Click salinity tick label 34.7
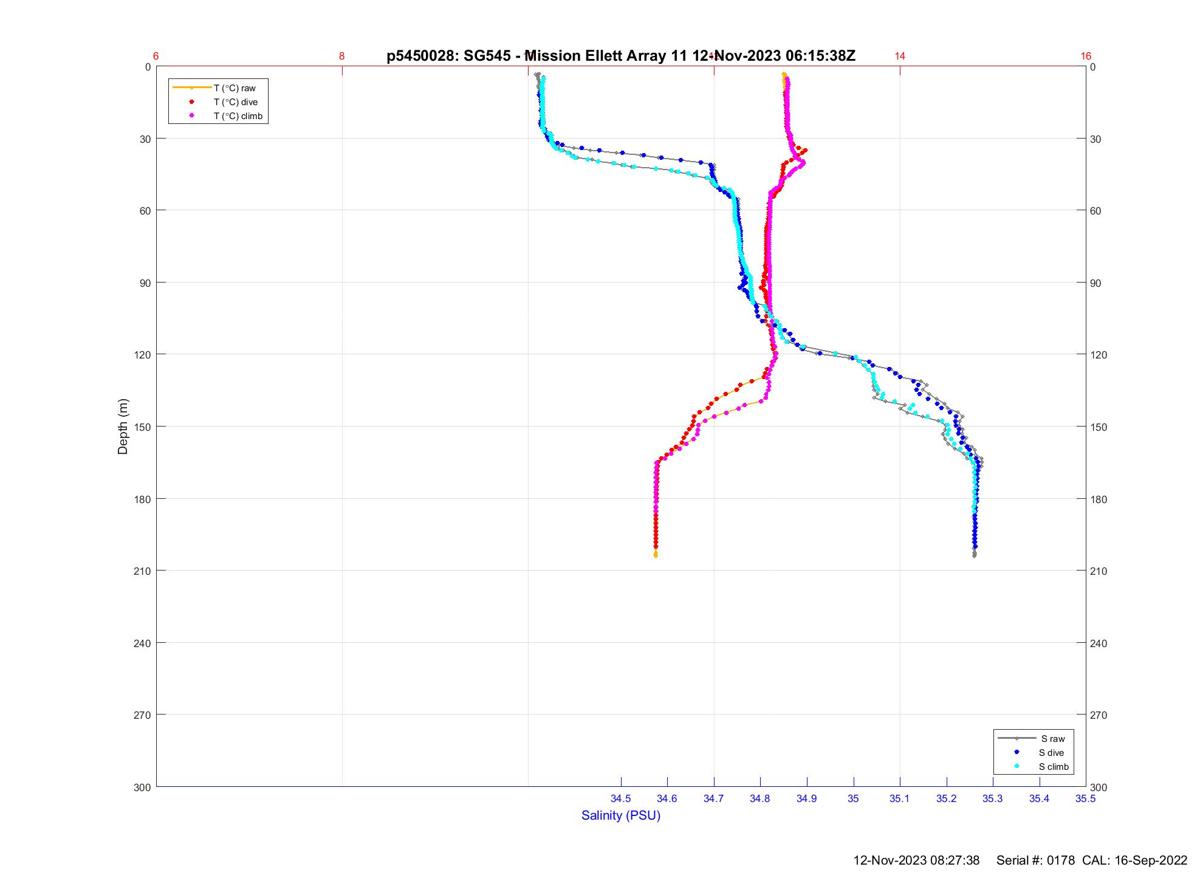Viewport: 1200px width, 885px height. (714, 798)
